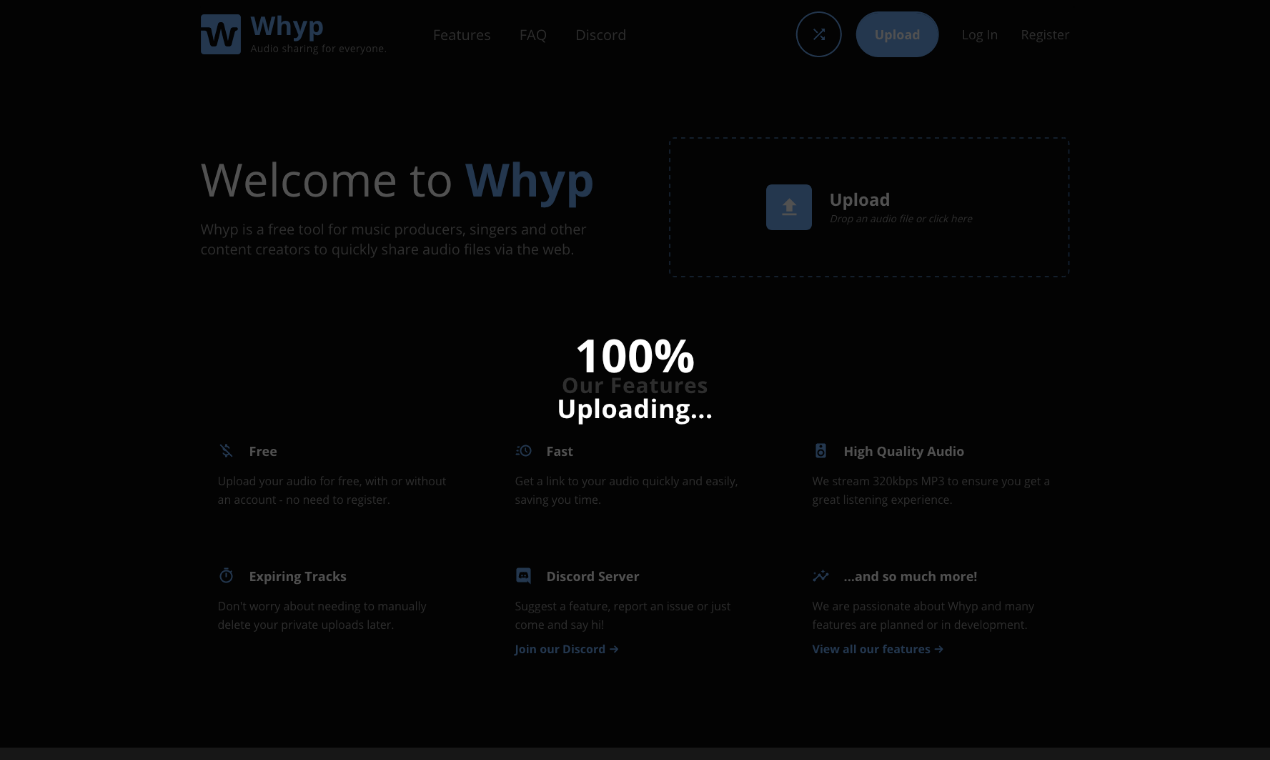Click the speaker icon beside High Quality Audio
The width and height of the screenshot is (1270, 760).
click(x=820, y=450)
